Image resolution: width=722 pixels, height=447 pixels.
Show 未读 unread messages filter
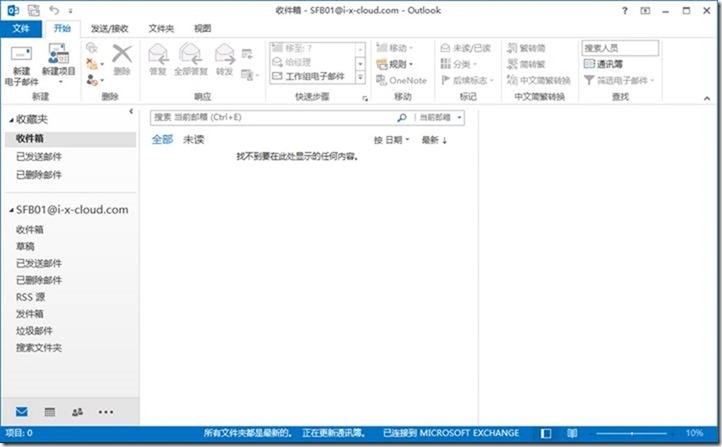[193, 139]
